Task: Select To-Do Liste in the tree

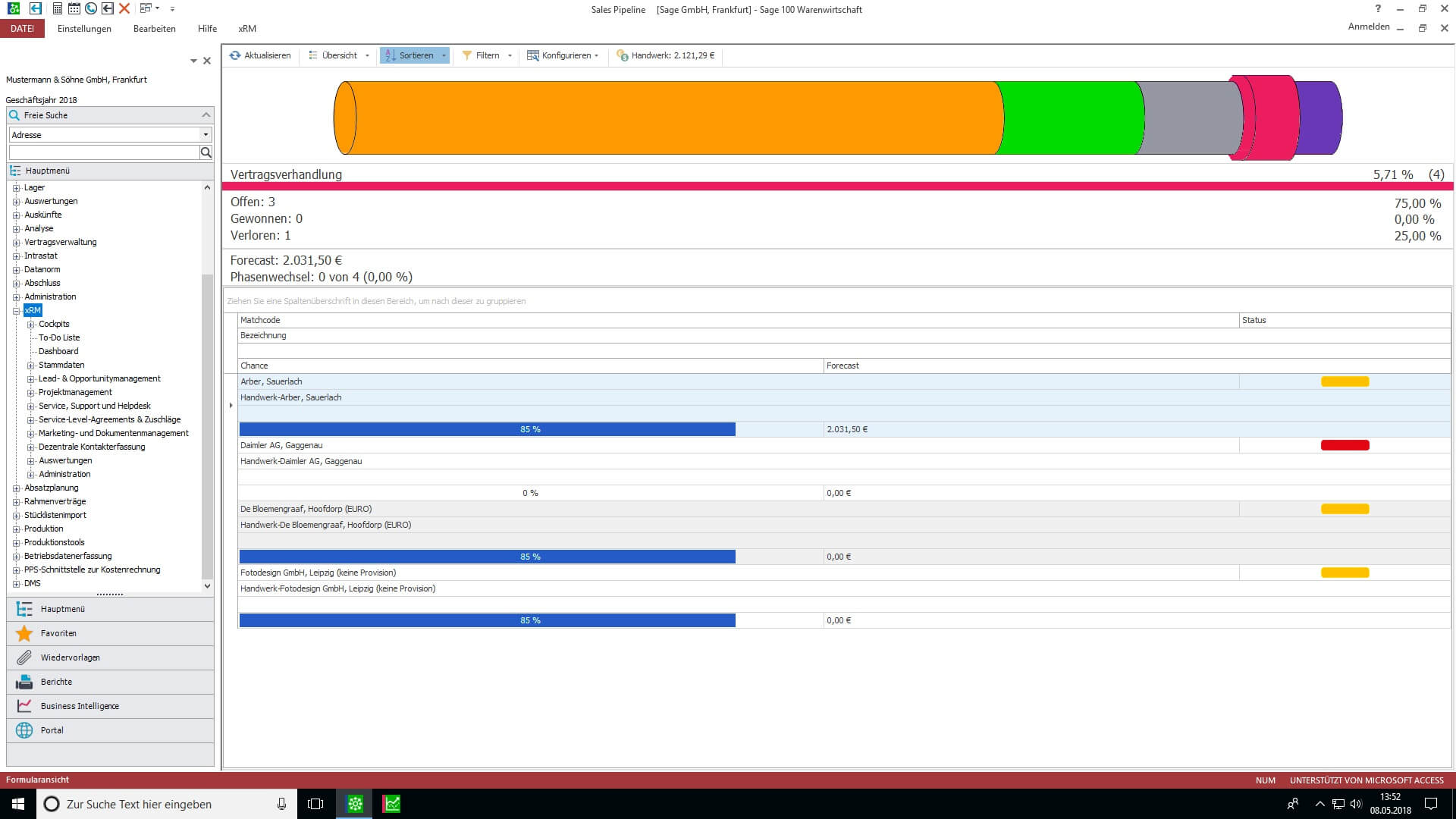Action: (59, 337)
